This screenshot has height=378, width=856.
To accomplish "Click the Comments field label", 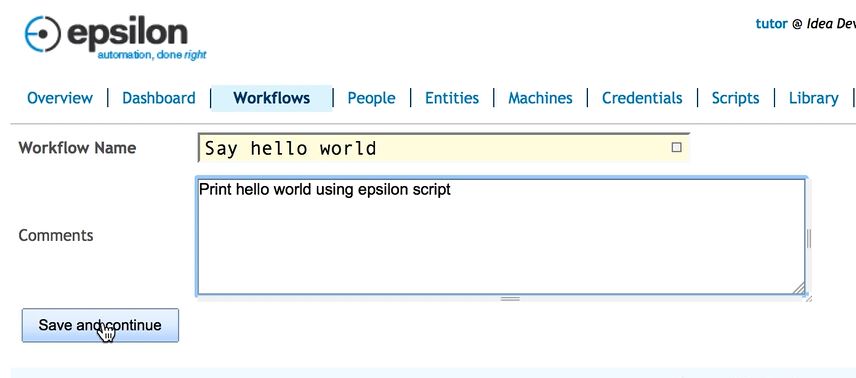I will 56,235.
